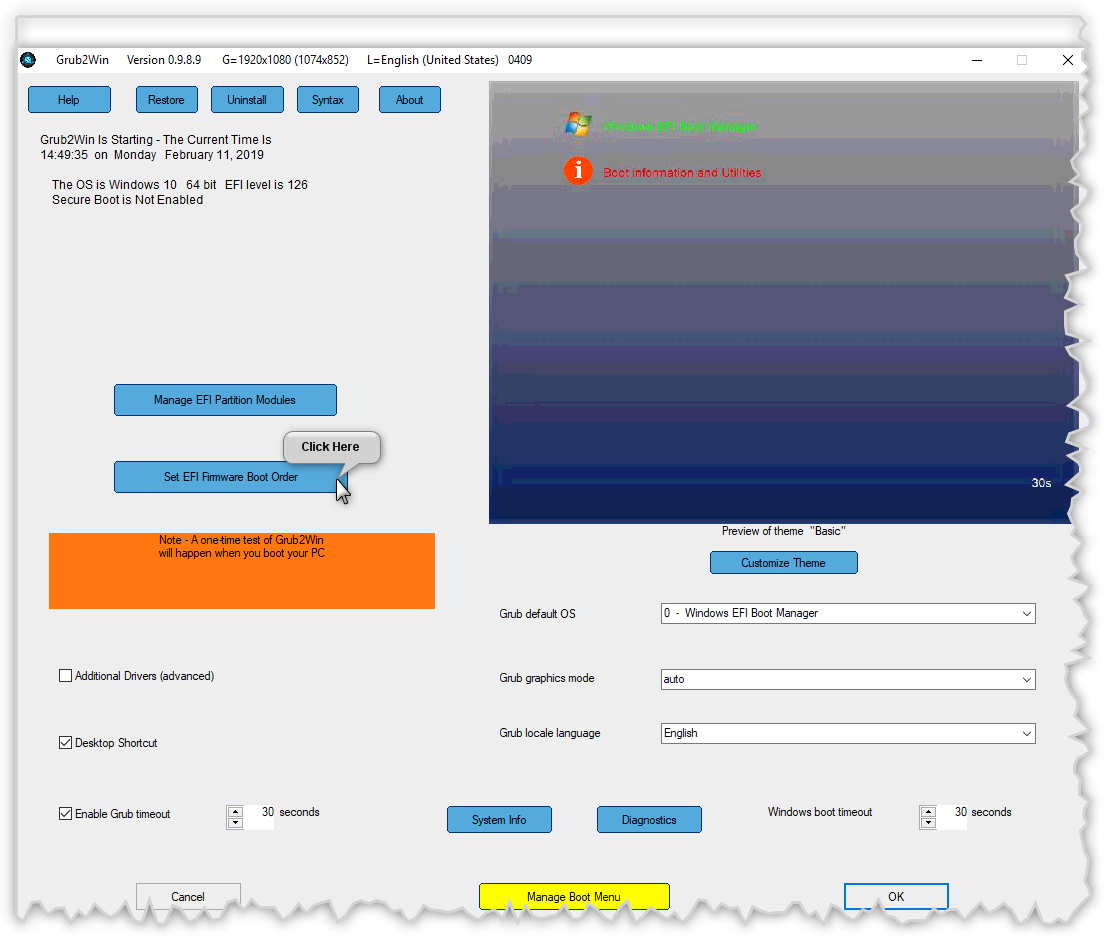This screenshot has width=1107, height=941.
Task: Uncheck the Desktop Shortcut checkbox
Action: point(66,743)
